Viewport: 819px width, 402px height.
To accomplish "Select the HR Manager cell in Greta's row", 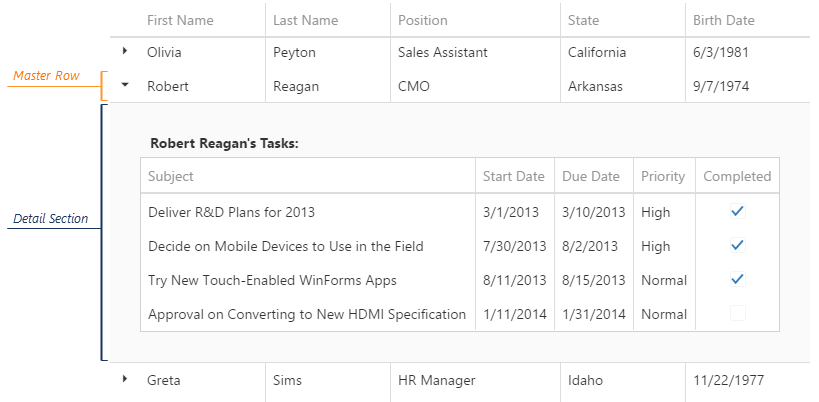I will tap(436, 380).
